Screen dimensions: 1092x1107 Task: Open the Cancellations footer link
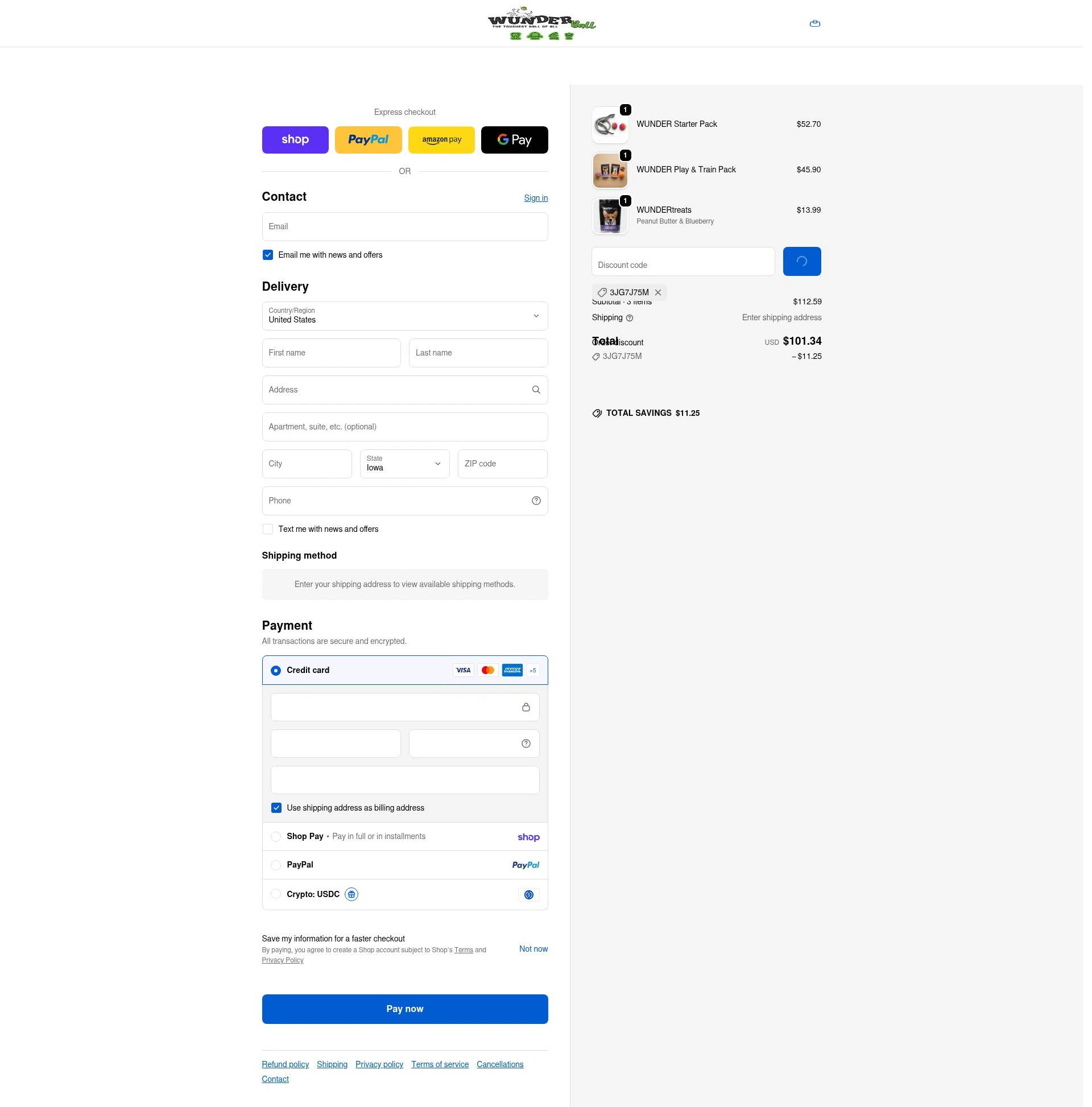click(500, 1064)
